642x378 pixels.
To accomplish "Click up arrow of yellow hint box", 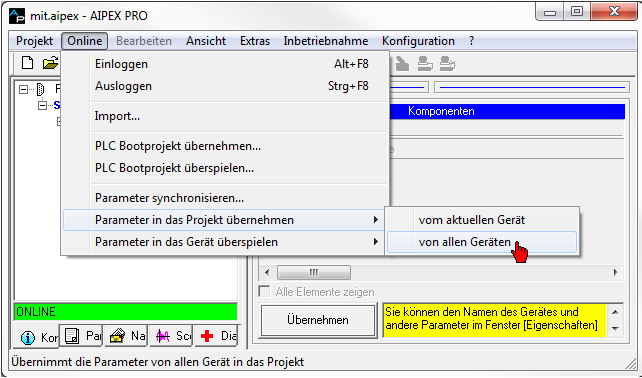I will coord(615,312).
